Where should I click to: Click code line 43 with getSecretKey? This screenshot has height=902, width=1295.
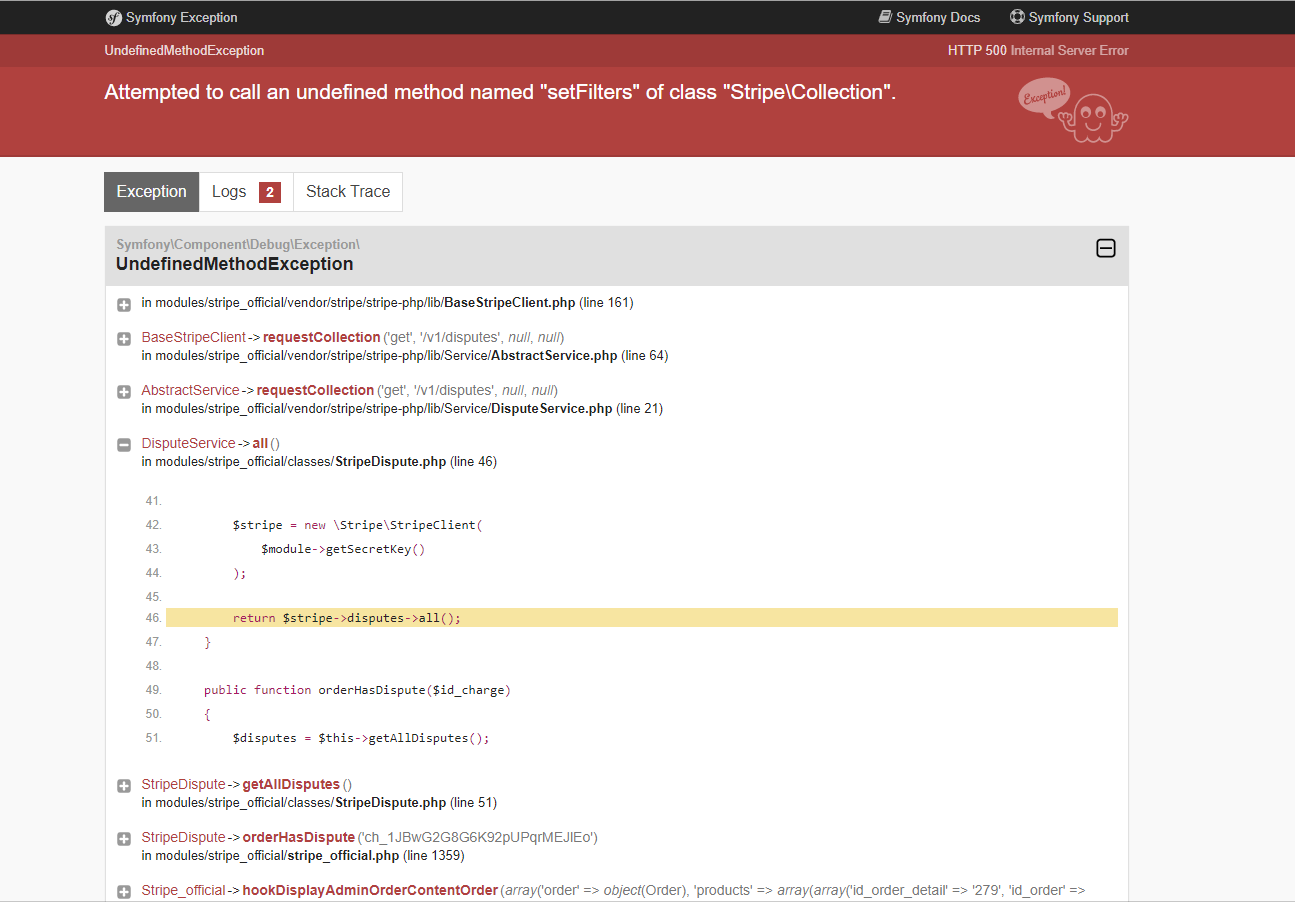tap(343, 549)
